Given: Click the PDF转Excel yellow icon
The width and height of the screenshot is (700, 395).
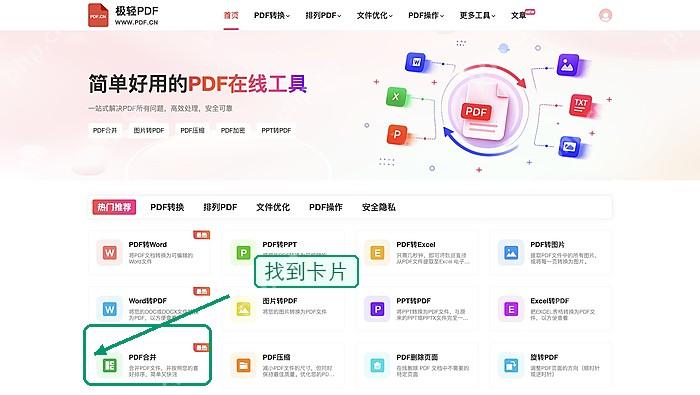Looking at the screenshot, I should pyautogui.click(x=377, y=253).
